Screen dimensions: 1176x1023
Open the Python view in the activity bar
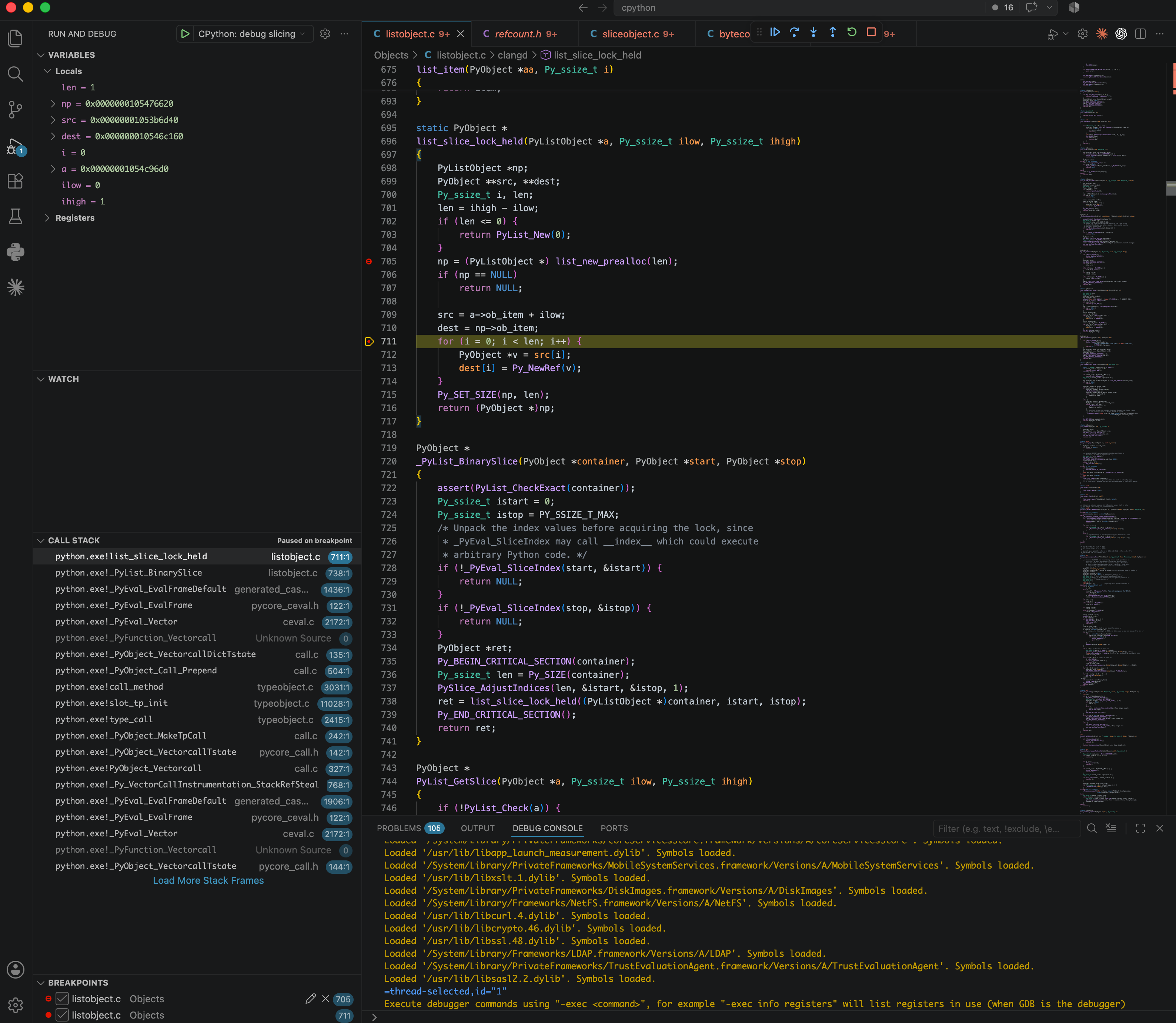(x=16, y=252)
